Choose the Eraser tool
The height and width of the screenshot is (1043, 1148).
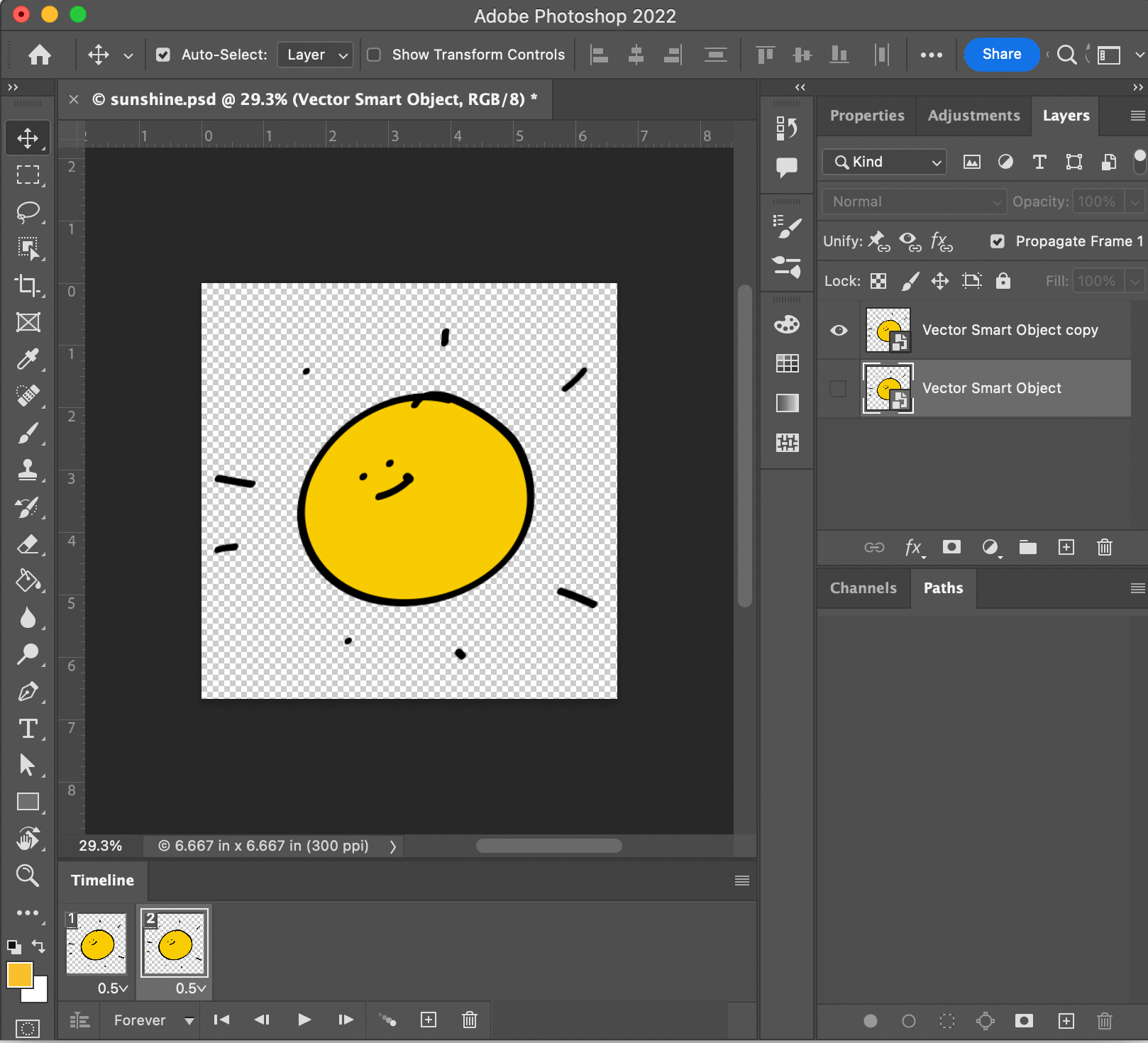[x=28, y=544]
